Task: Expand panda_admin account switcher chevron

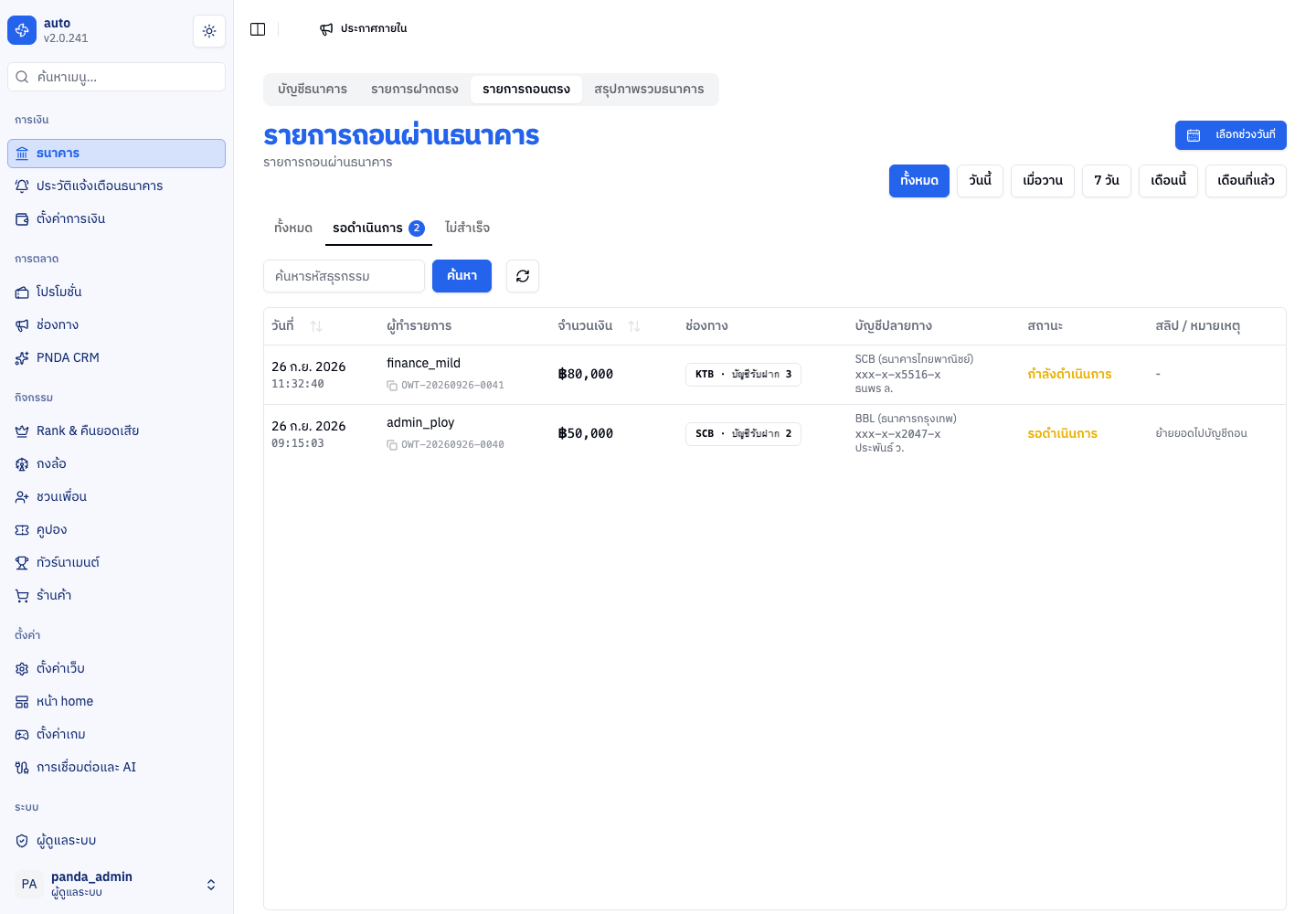Action: point(211,885)
